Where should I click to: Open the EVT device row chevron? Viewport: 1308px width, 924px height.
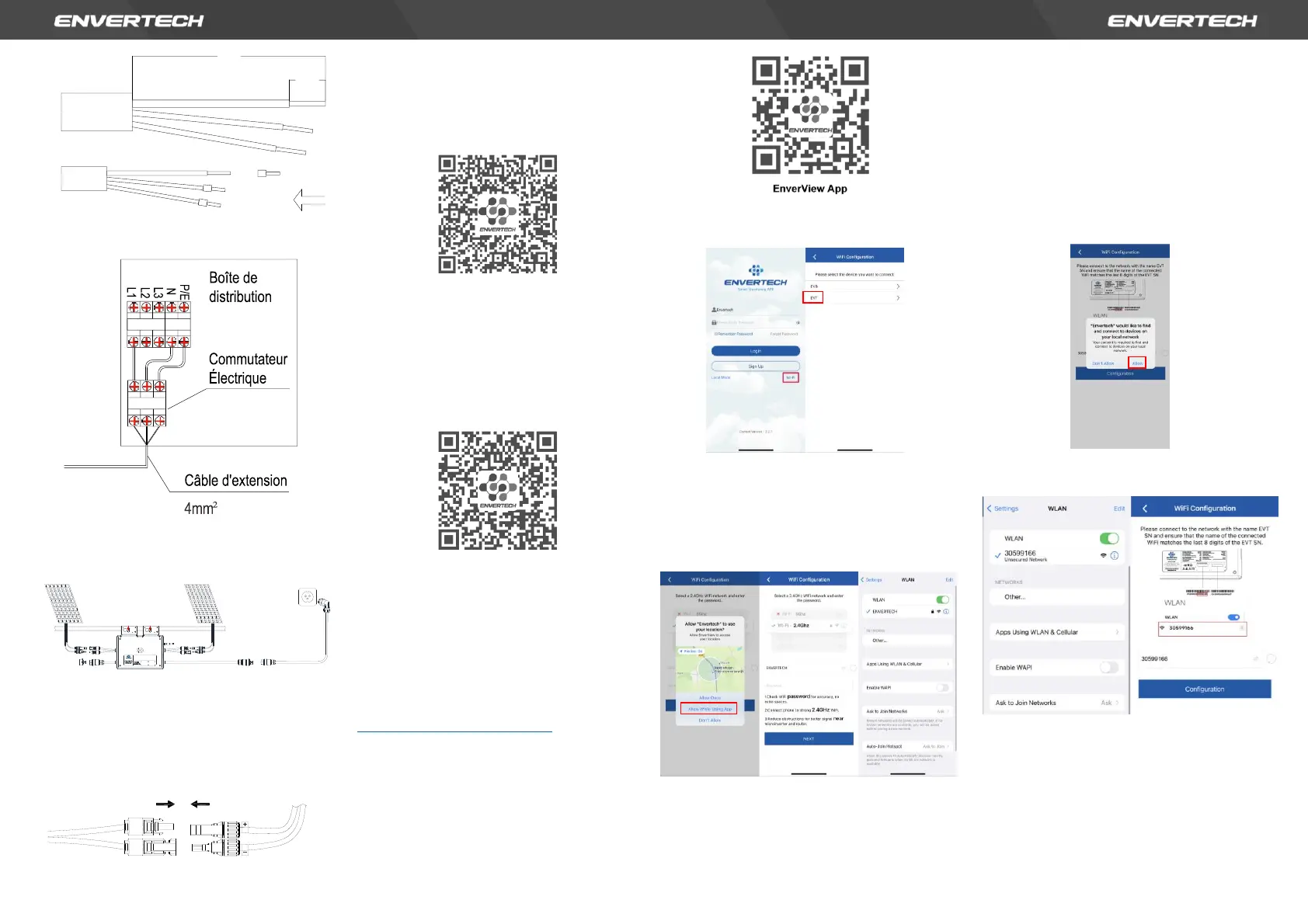pyautogui.click(x=898, y=297)
